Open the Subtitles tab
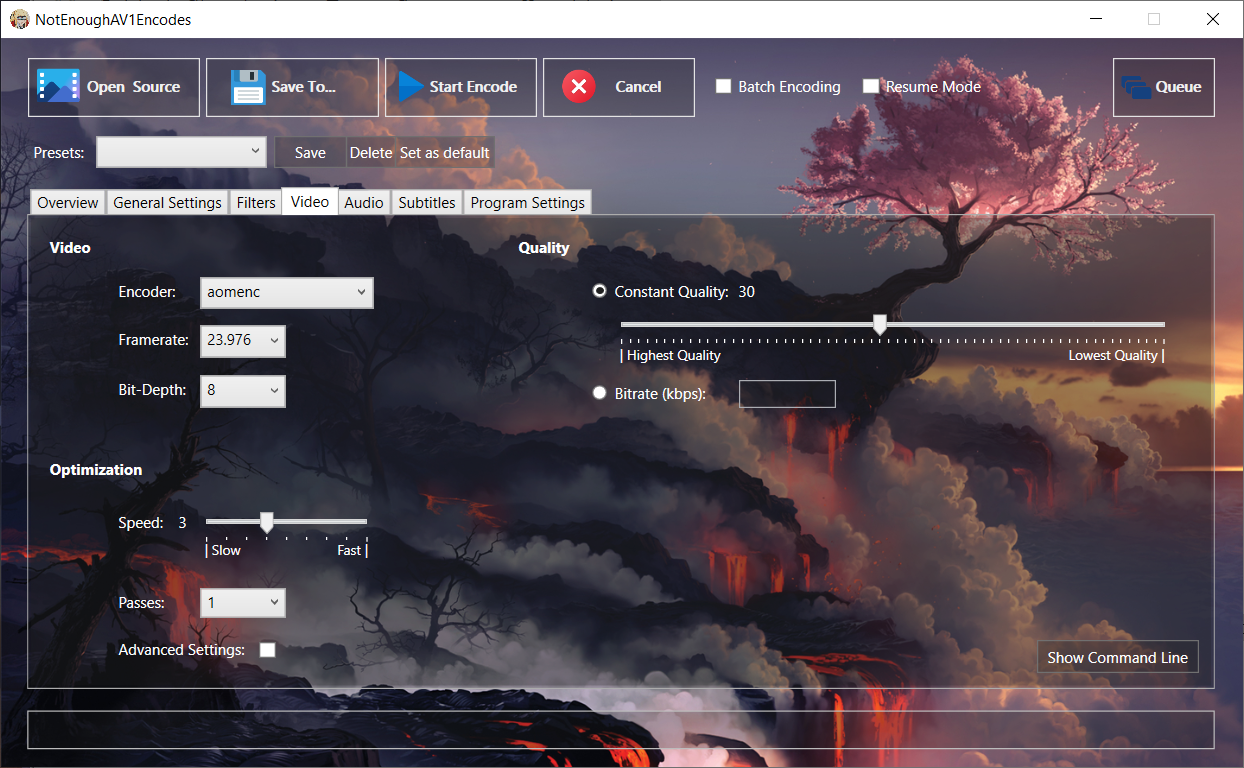The width and height of the screenshot is (1244, 768). point(427,202)
